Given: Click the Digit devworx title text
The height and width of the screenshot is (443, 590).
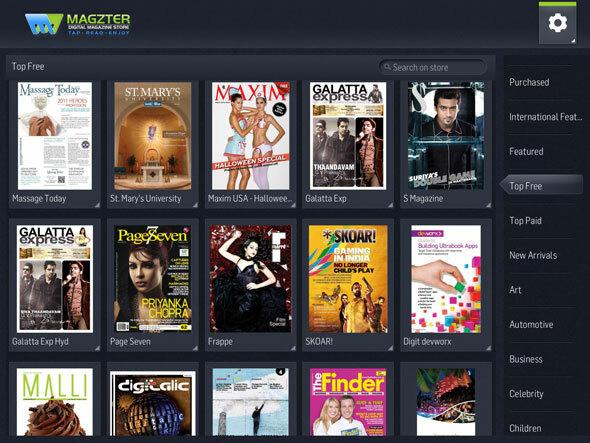Looking at the screenshot, I should [427, 341].
